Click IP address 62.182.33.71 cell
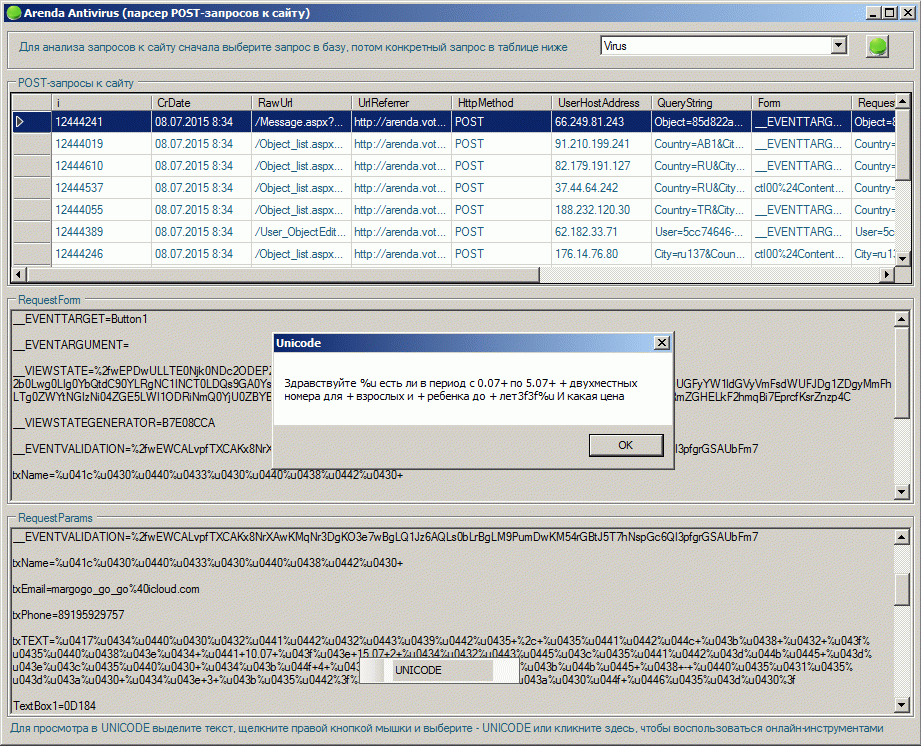Image resolution: width=921 pixels, height=746 pixels. tap(601, 232)
